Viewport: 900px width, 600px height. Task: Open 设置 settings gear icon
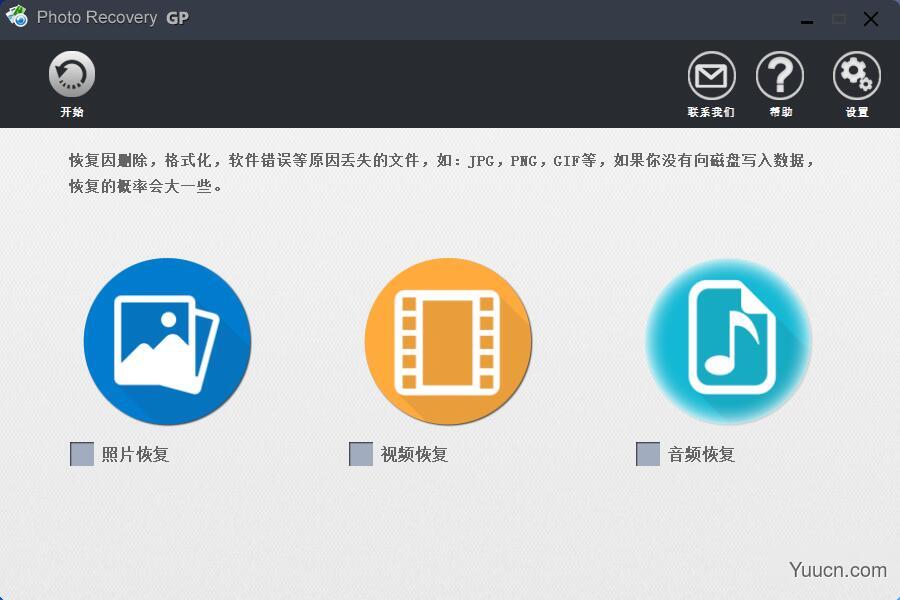coord(856,75)
